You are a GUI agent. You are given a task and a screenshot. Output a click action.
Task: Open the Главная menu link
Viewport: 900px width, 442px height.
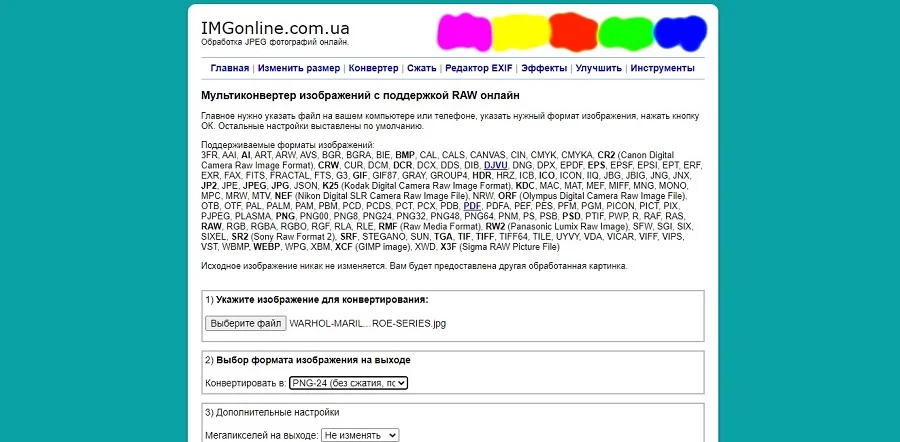point(230,68)
